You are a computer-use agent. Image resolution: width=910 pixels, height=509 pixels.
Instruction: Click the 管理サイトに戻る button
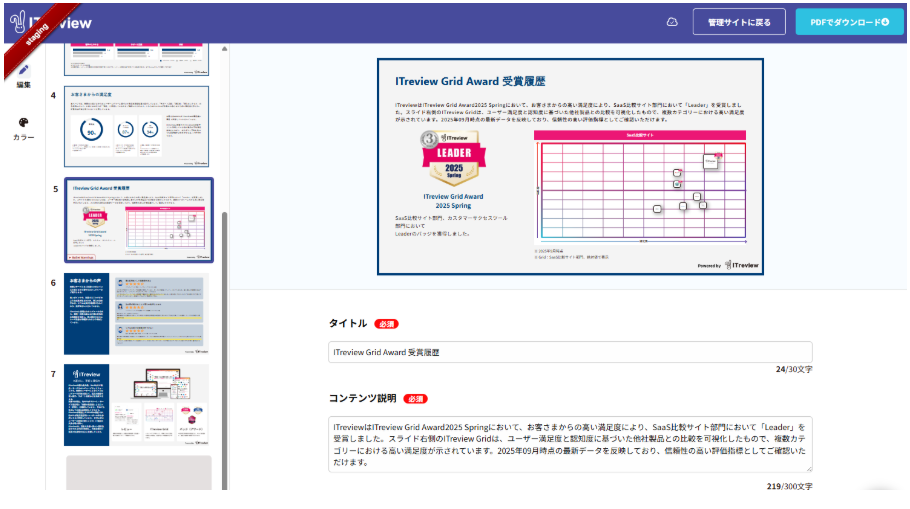[738, 22]
